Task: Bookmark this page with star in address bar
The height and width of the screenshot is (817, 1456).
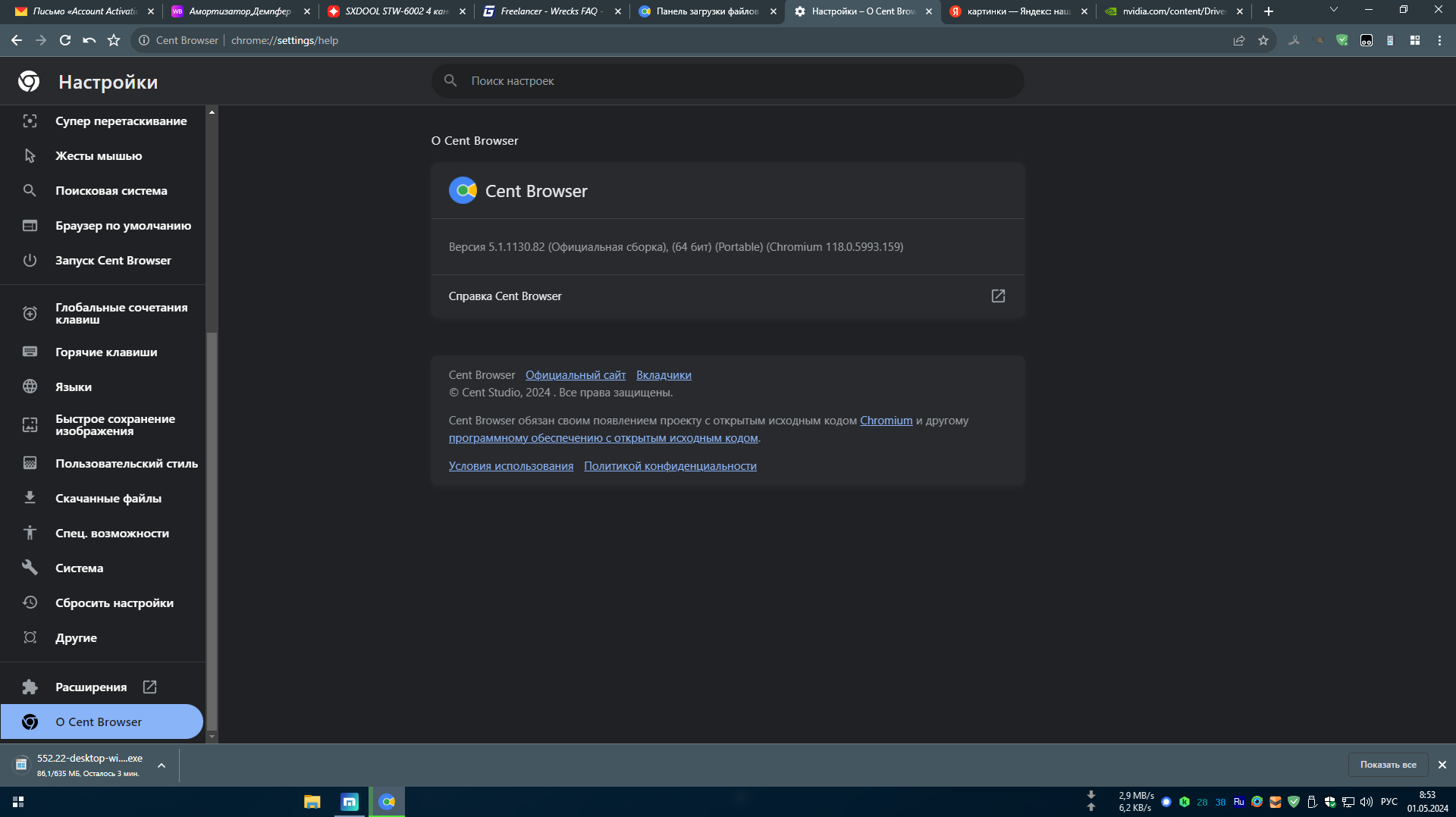Action: click(x=1263, y=40)
